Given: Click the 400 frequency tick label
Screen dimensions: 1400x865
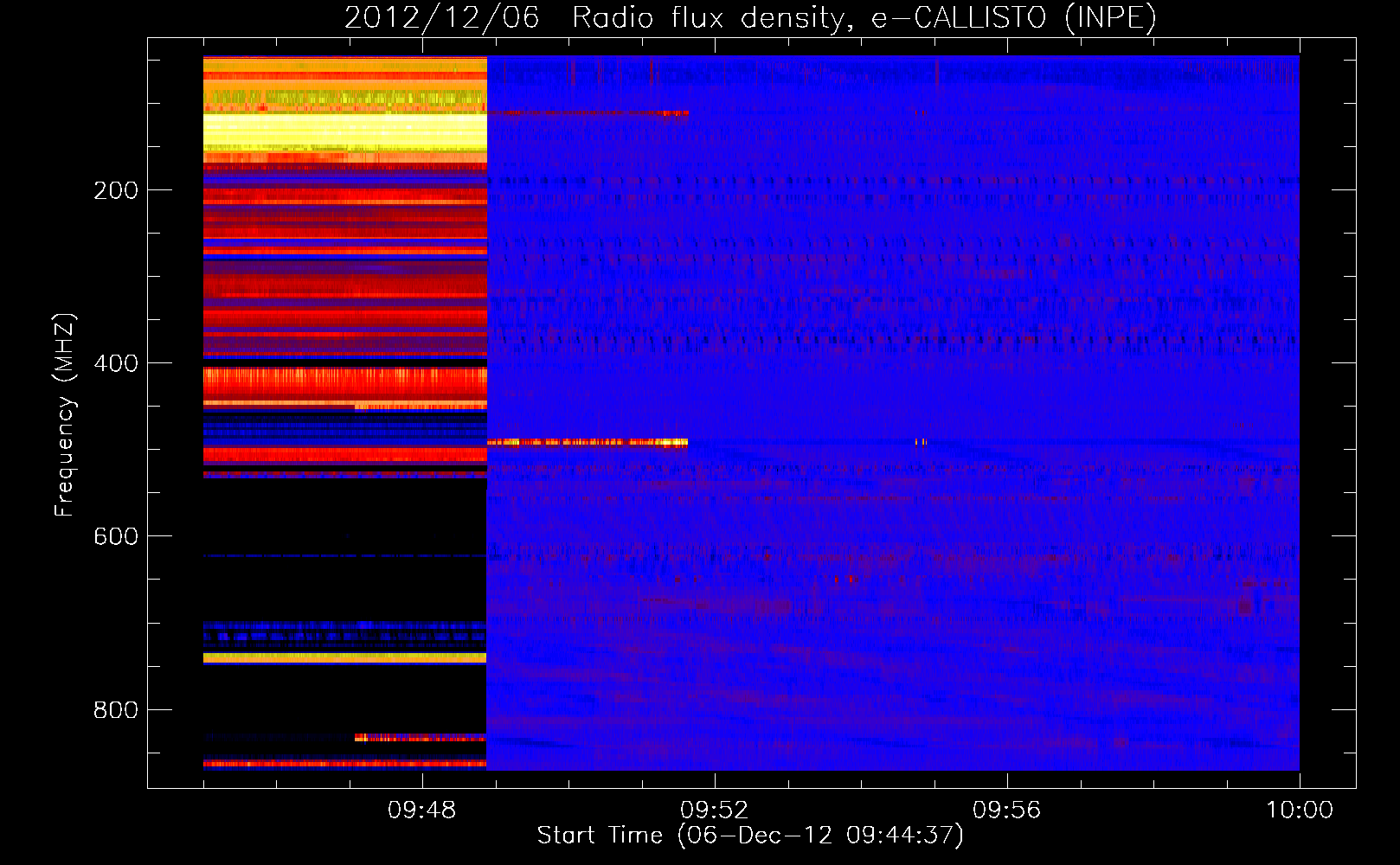Looking at the screenshot, I should point(116,363).
